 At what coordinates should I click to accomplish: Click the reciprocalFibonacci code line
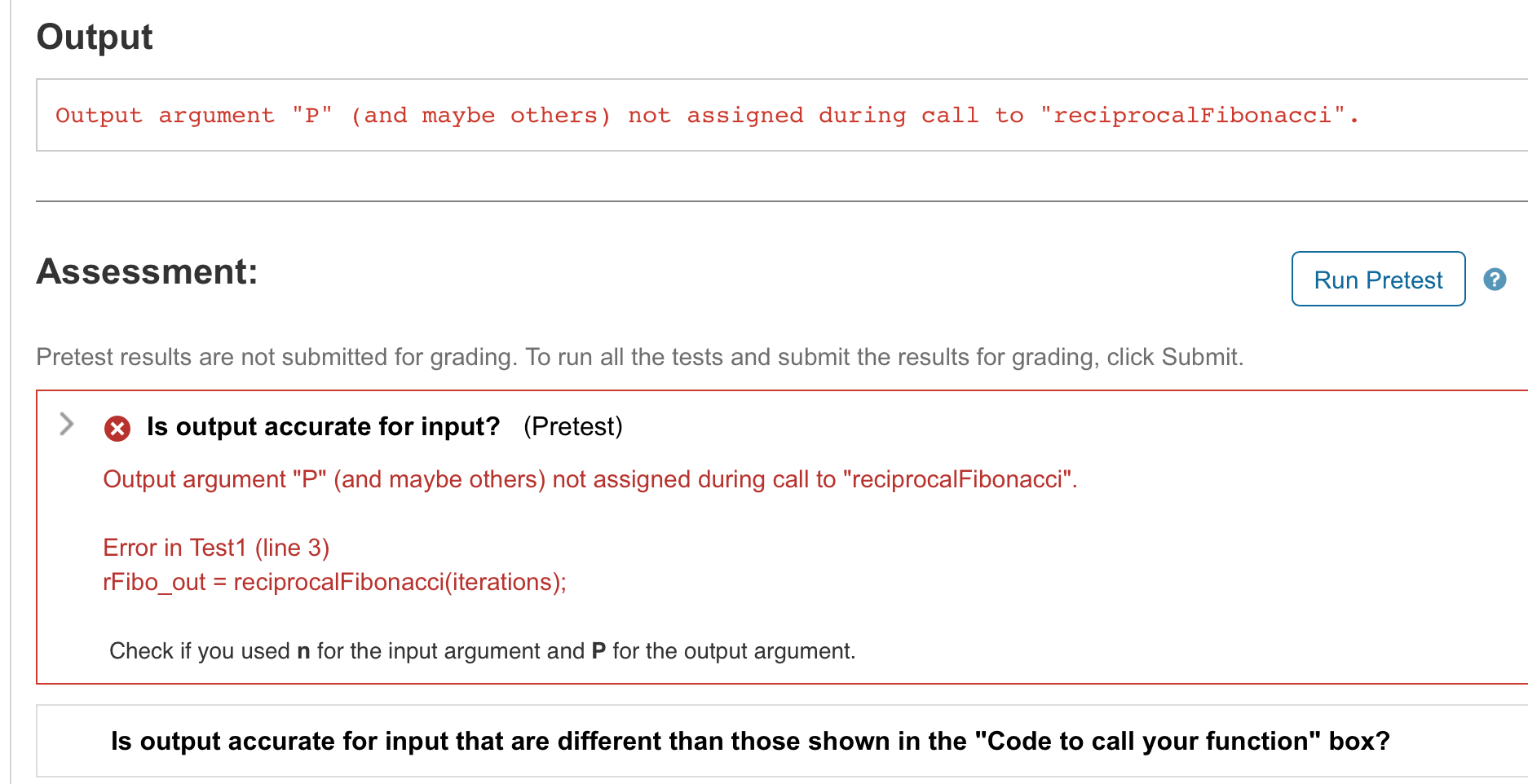point(333,581)
